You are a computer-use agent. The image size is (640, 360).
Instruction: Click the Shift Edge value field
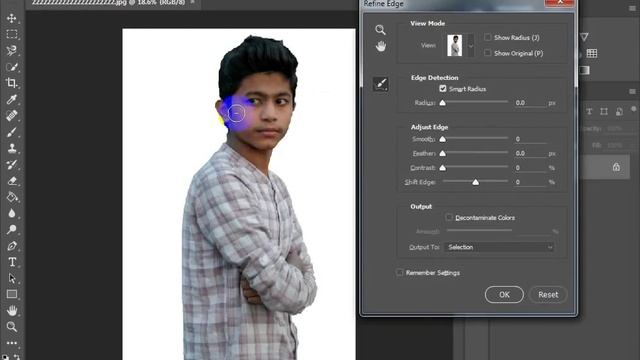(x=529, y=182)
